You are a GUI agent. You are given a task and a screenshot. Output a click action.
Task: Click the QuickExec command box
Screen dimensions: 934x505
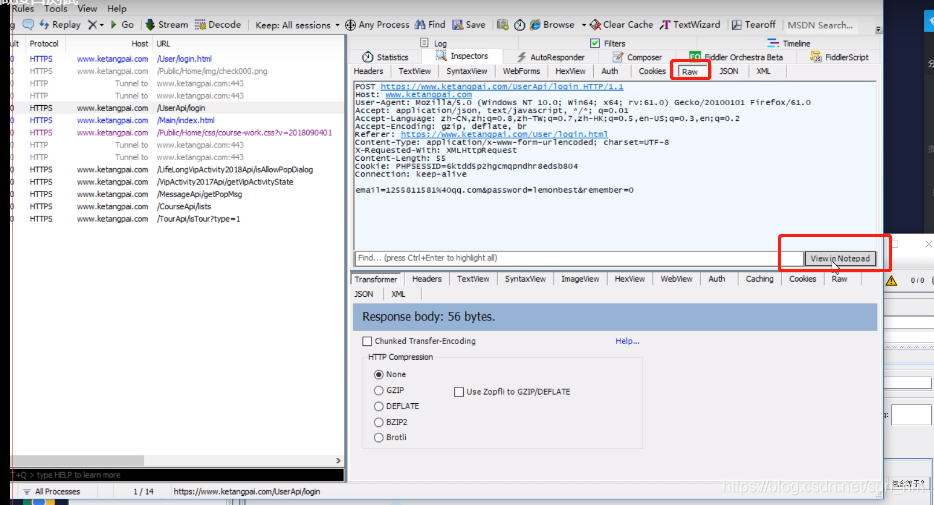pyautogui.click(x=178, y=475)
